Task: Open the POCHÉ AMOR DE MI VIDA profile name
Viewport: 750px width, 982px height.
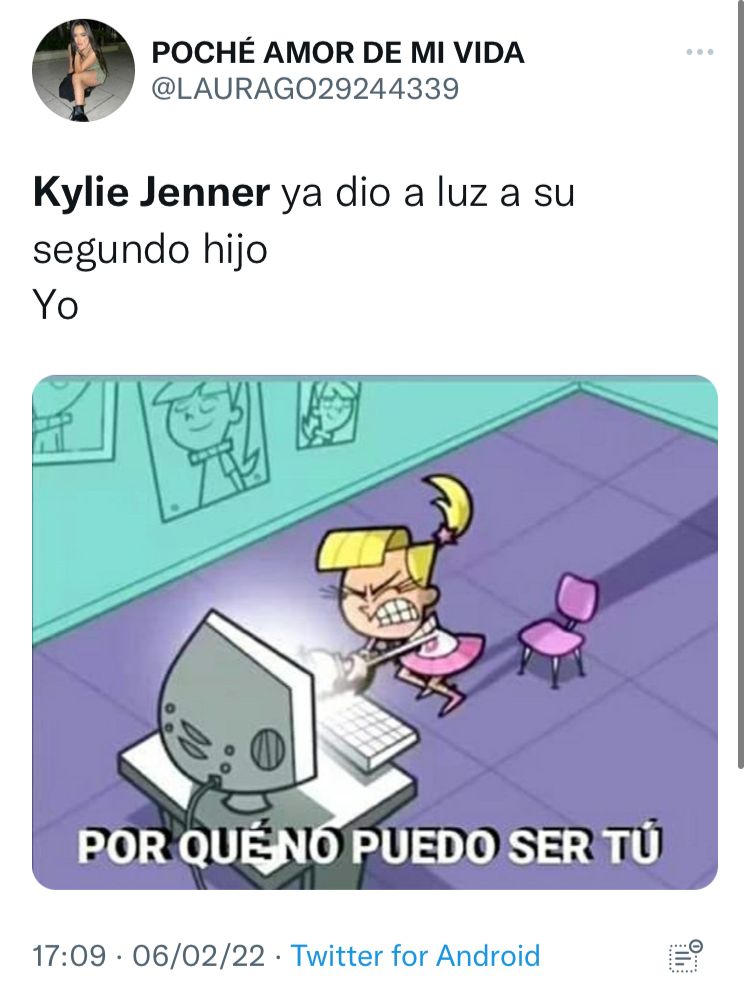Action: coord(338,53)
